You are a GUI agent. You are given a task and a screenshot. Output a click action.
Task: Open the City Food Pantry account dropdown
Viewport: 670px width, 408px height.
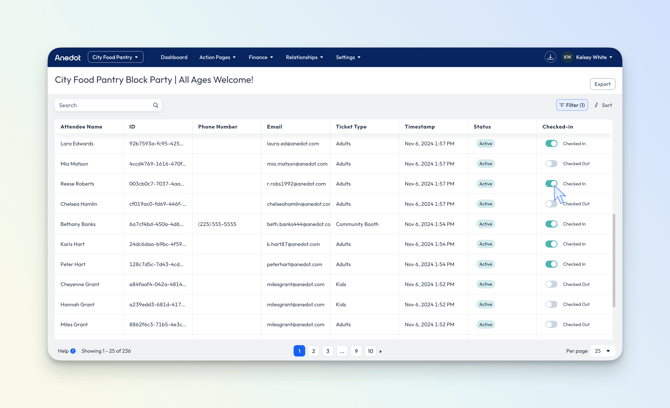[x=116, y=57]
